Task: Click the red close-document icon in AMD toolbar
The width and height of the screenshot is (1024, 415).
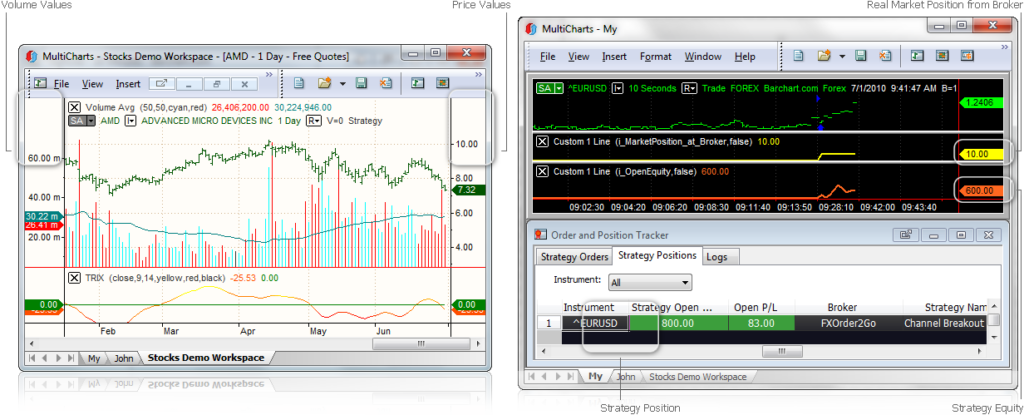Action: point(385,84)
